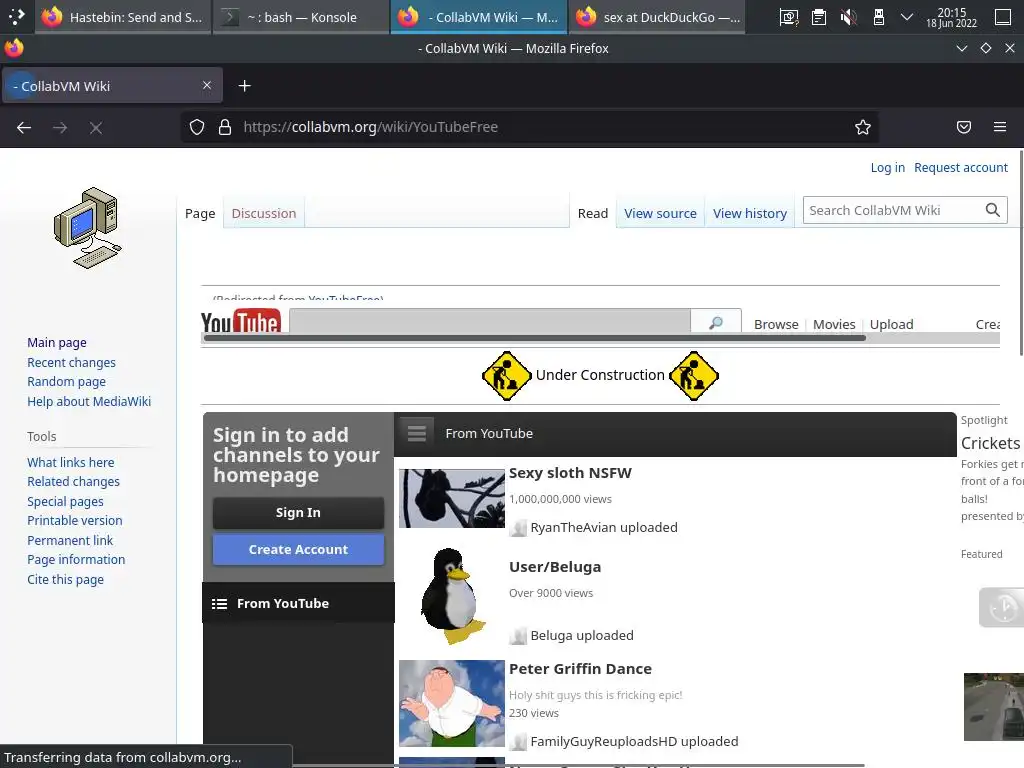Open the tracking protection shield icon
The height and width of the screenshot is (768, 1024).
tap(197, 127)
